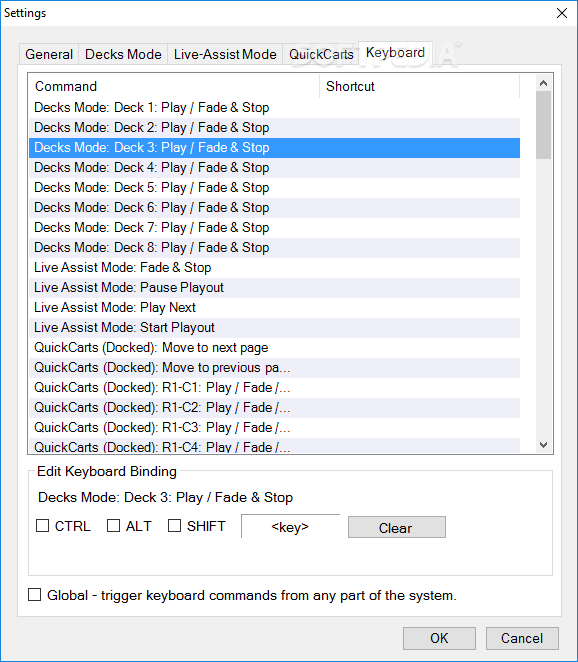Select Deck 1: Play / Fade & Stop
Viewport: 578px width, 662px height.
point(274,108)
